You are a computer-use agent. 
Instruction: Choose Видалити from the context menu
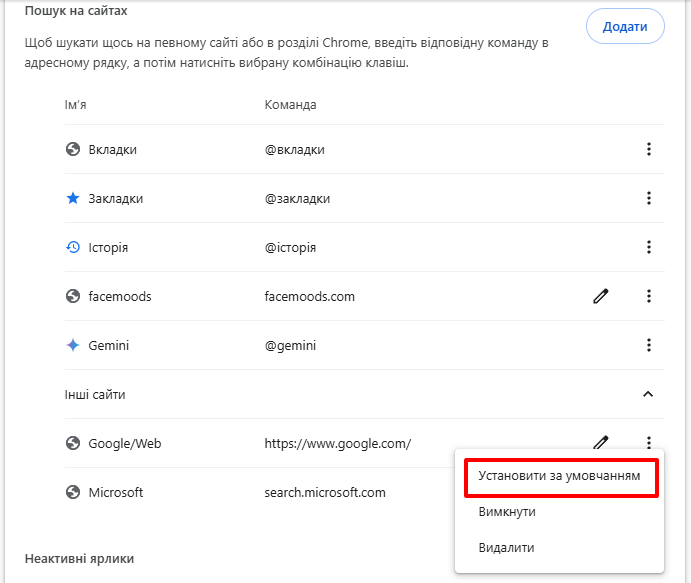(506, 548)
